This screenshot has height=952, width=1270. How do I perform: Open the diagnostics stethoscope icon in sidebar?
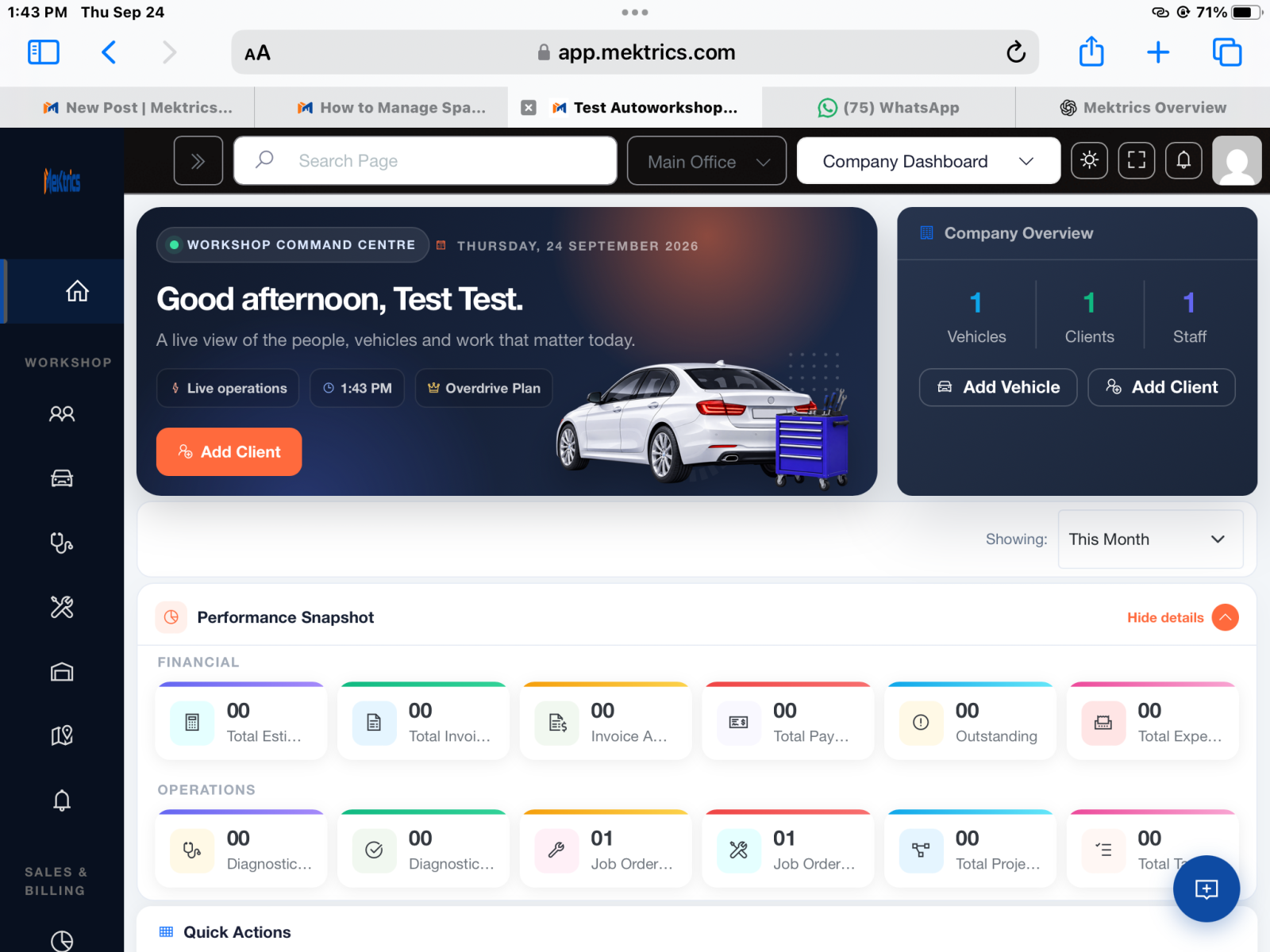[62, 543]
